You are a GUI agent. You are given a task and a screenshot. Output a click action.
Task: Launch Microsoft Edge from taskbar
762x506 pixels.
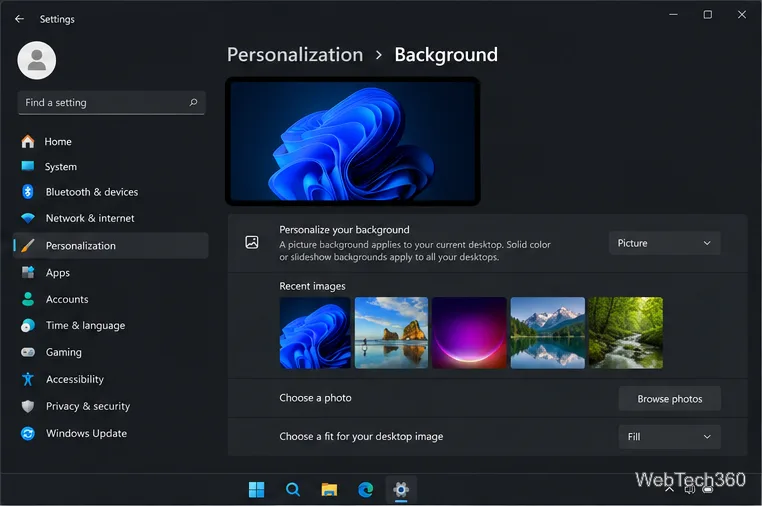pyautogui.click(x=365, y=489)
